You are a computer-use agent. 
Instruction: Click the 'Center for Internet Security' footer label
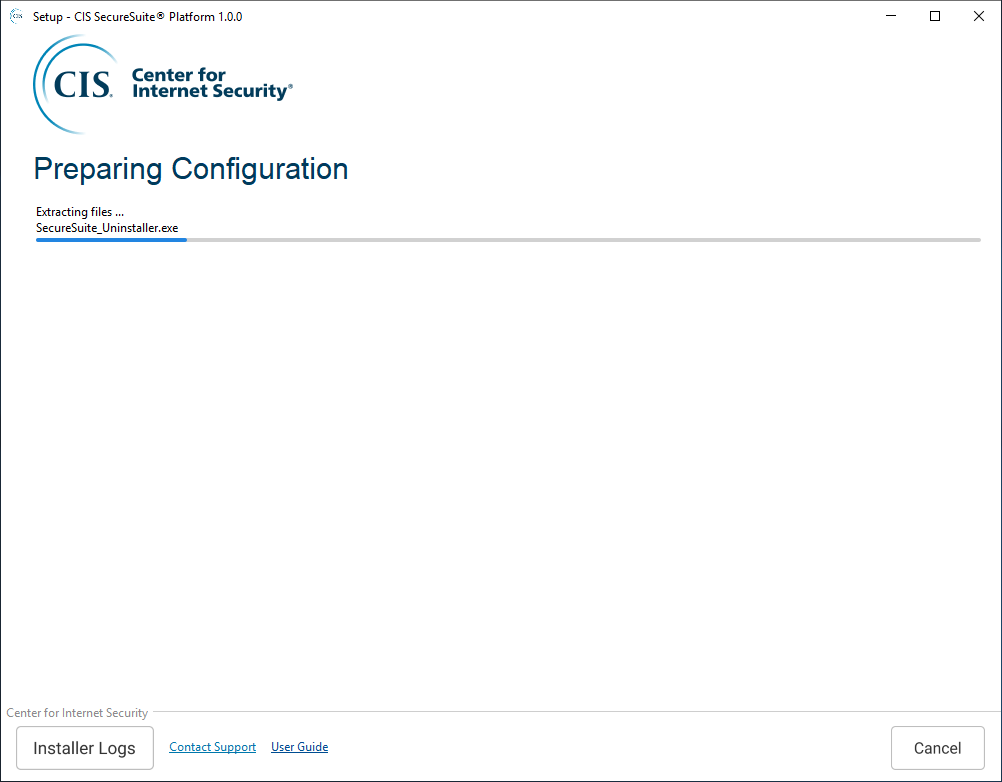(77, 712)
